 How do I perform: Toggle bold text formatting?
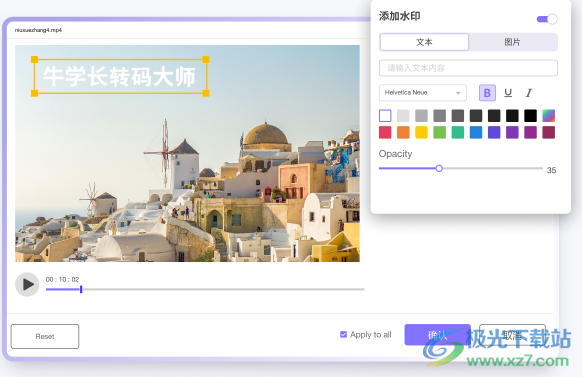pos(487,93)
